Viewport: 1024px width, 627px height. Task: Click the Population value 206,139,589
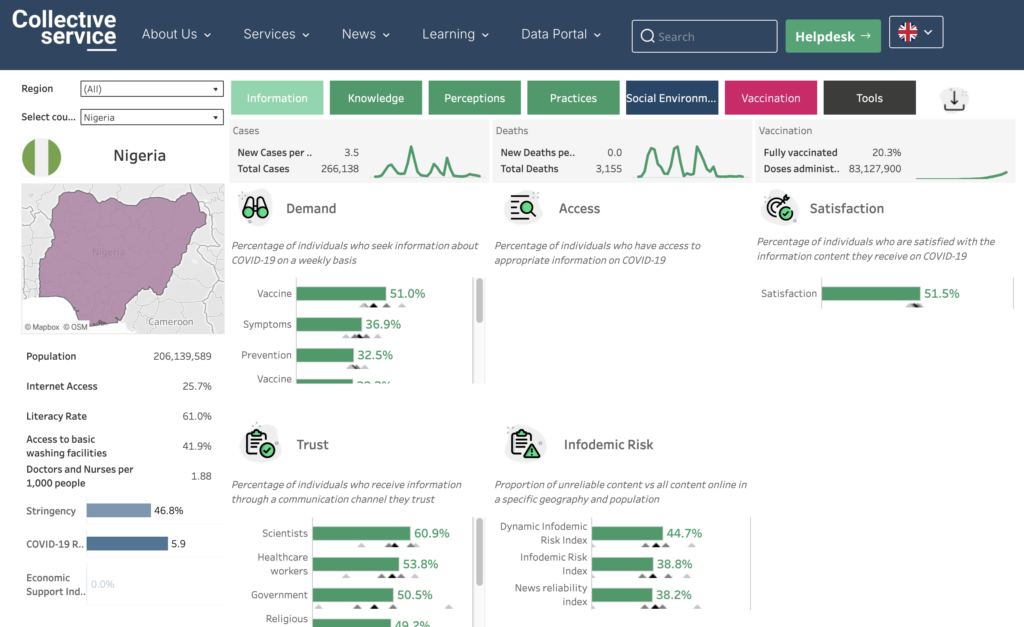(x=182, y=356)
